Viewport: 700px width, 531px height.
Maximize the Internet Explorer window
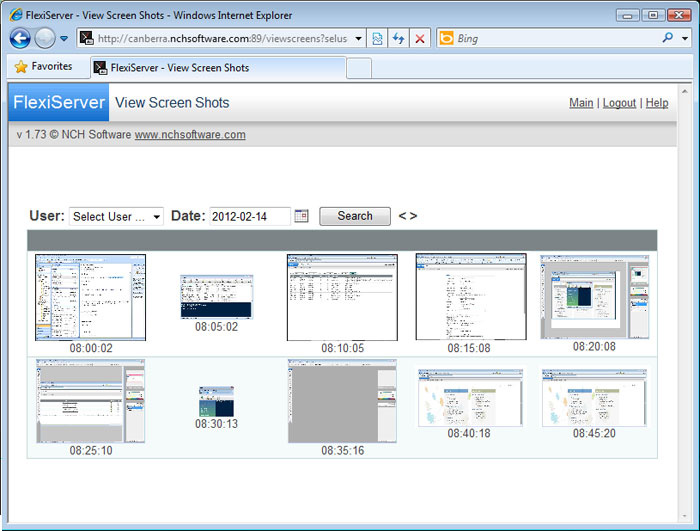[x=653, y=15]
